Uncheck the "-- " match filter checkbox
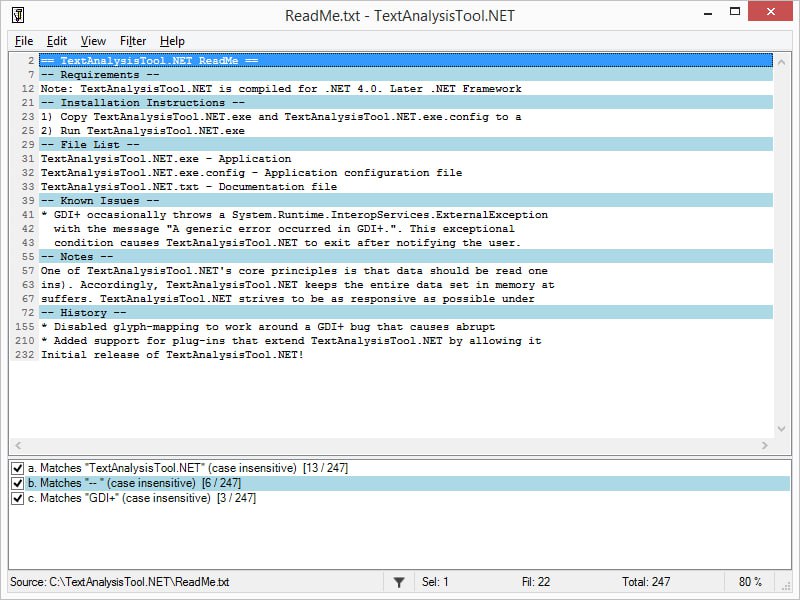The width and height of the screenshot is (800, 600). 17,483
